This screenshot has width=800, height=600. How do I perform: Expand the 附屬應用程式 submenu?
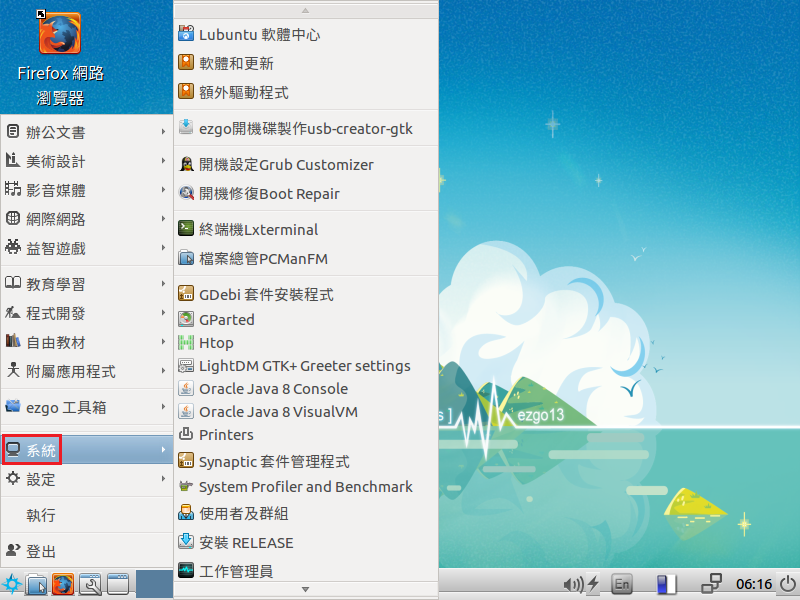point(87,371)
